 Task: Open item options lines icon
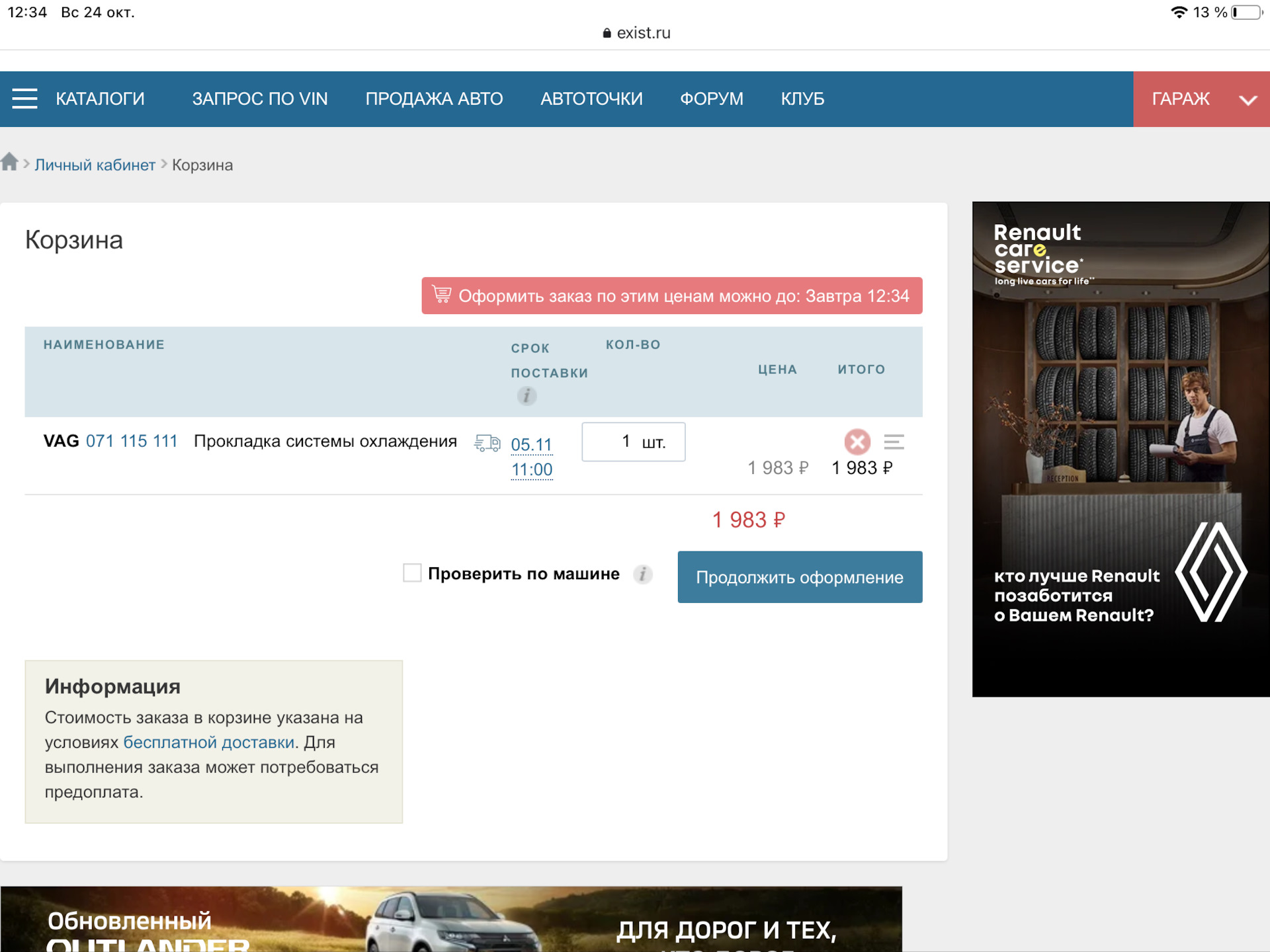[894, 442]
